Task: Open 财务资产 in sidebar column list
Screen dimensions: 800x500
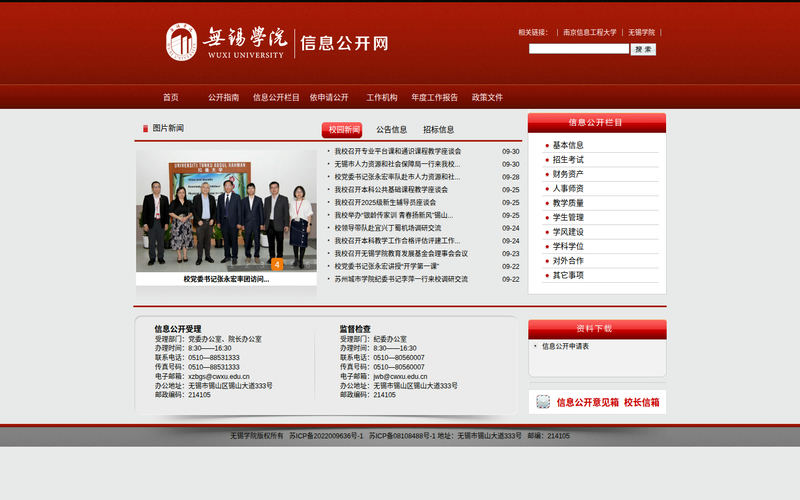Action: pos(568,174)
